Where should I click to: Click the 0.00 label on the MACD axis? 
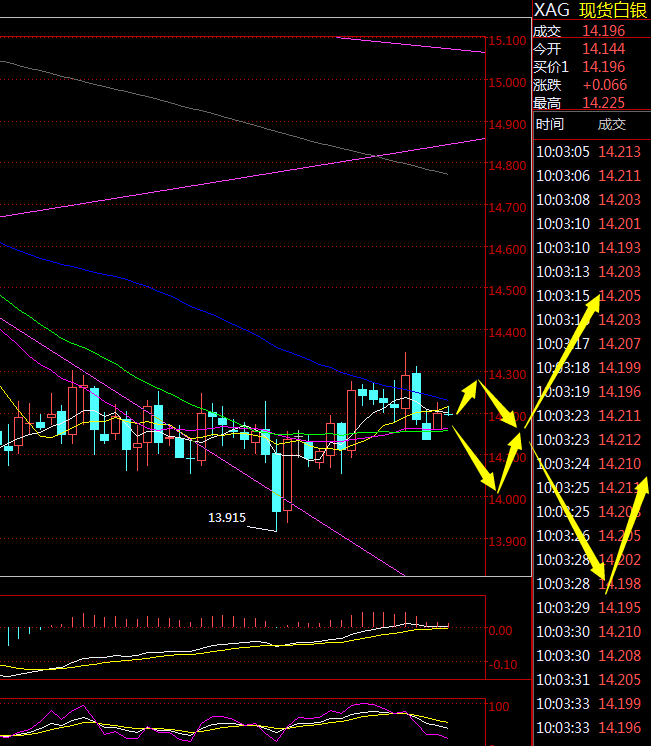point(501,631)
